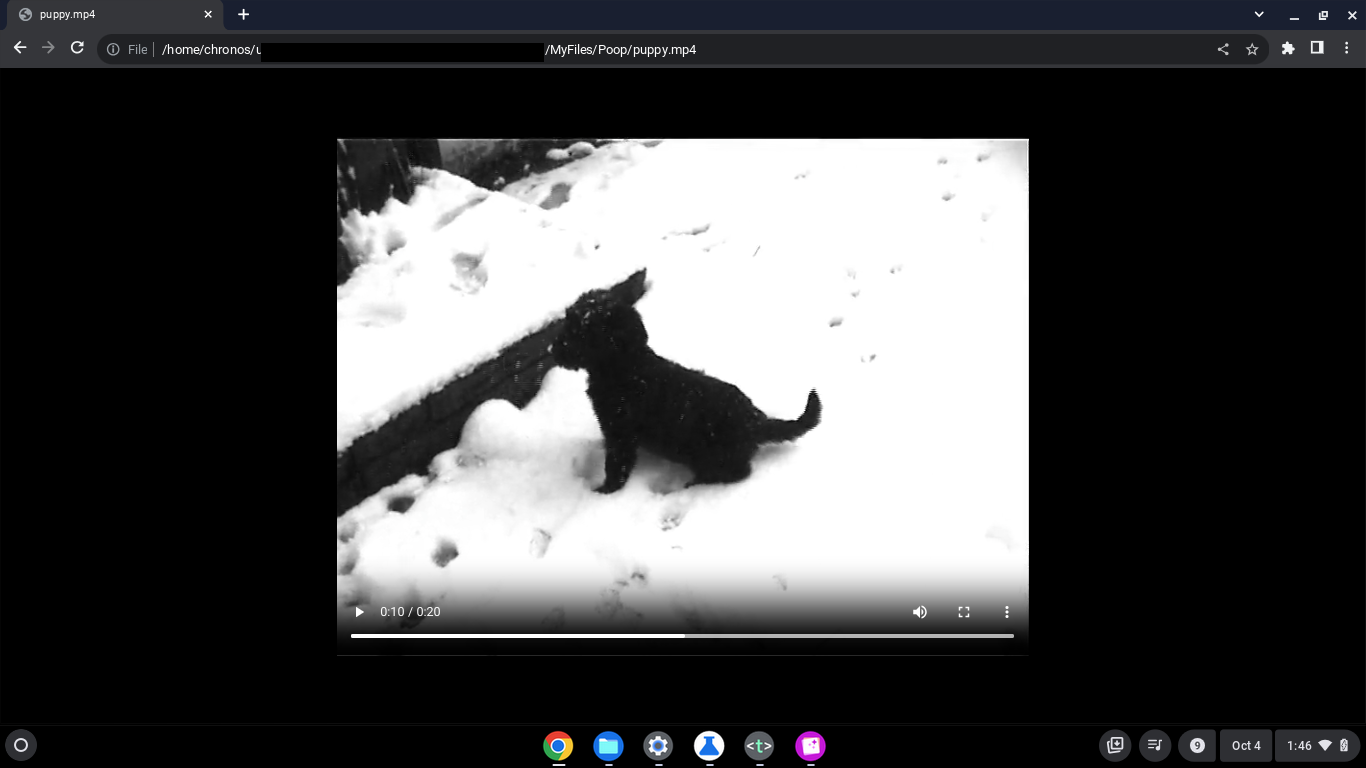Seek along the video progress bar

coord(683,636)
